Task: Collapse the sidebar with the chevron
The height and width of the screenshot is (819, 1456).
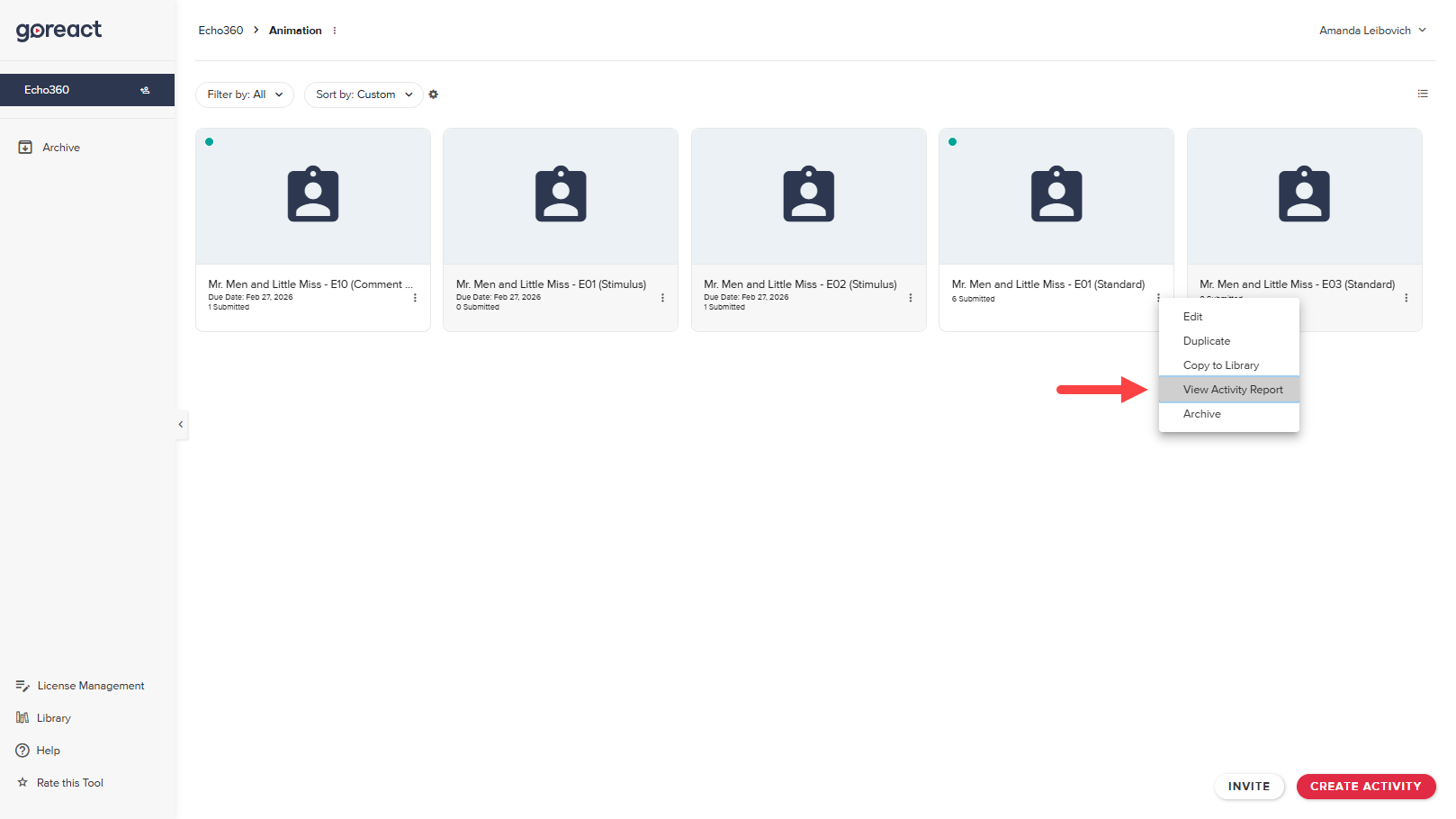Action: 180,424
